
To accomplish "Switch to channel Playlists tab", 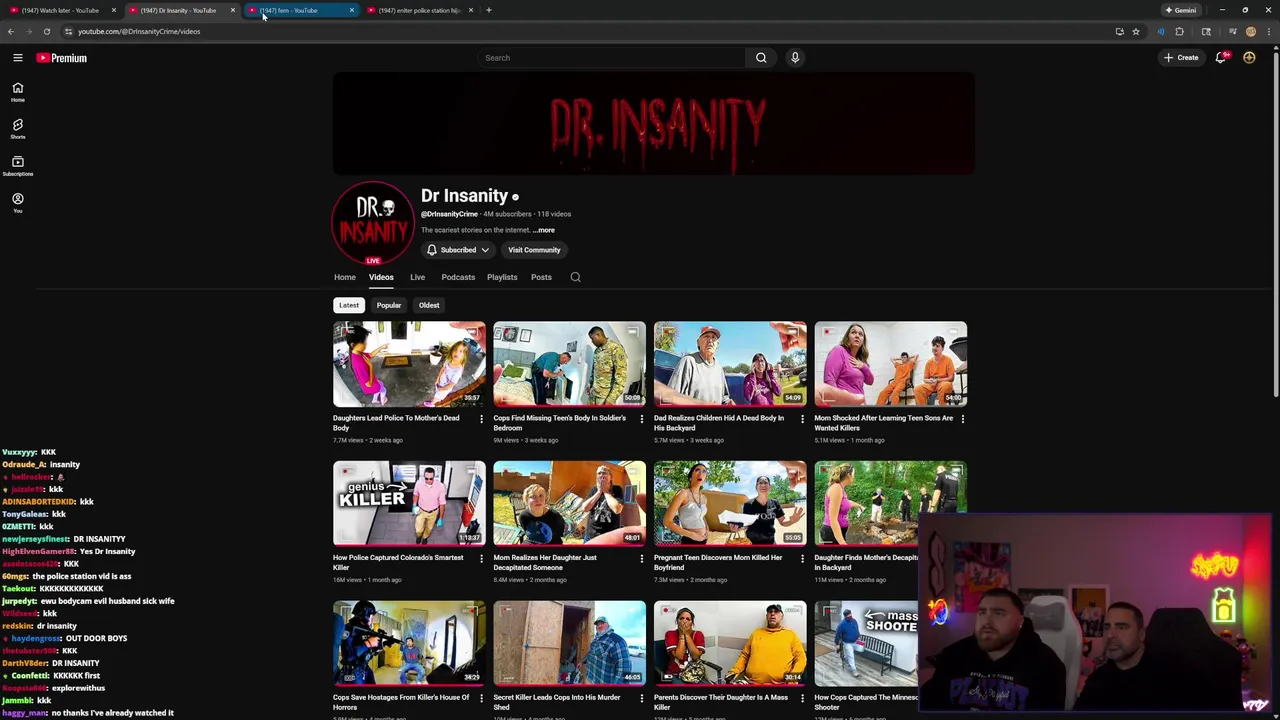I will point(502,277).
